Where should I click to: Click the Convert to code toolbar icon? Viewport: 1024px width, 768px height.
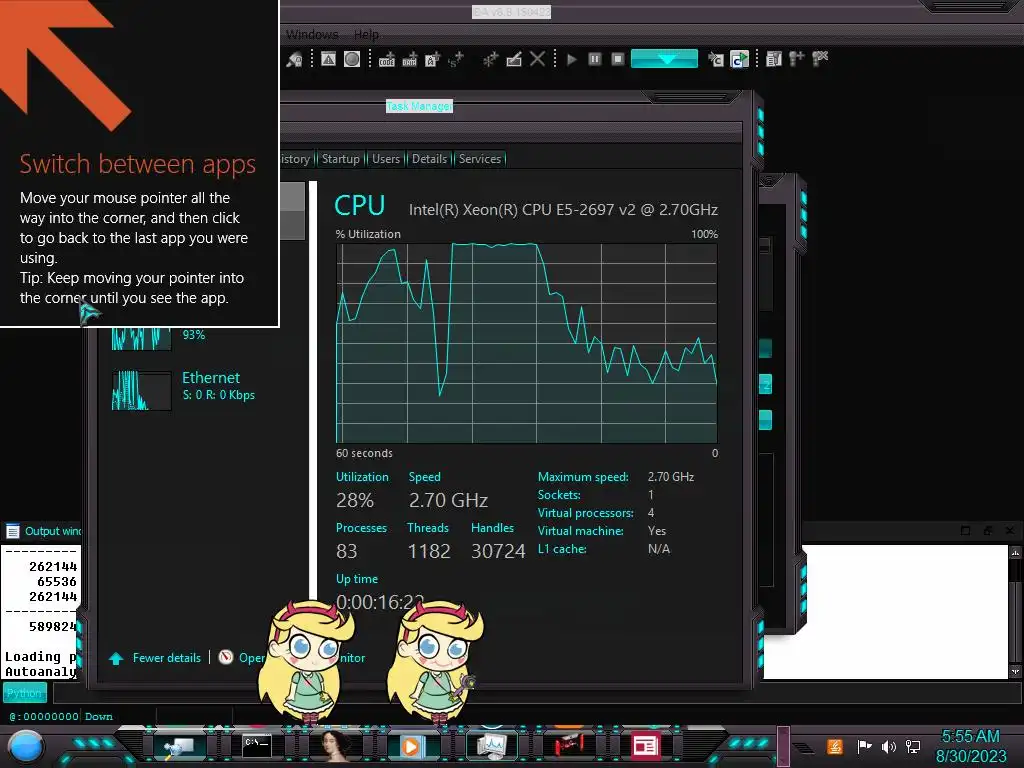coord(387,59)
